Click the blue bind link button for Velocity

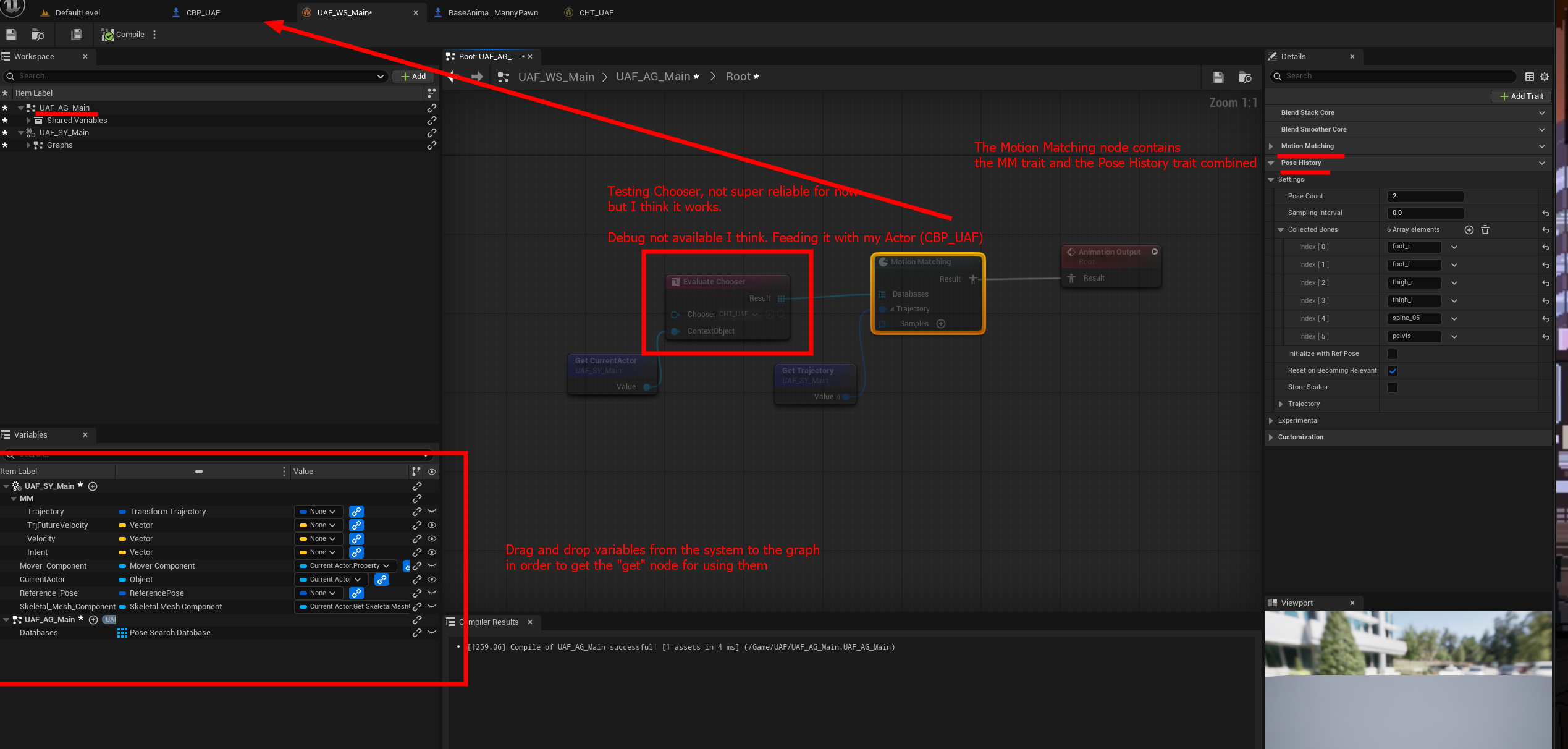(x=356, y=539)
